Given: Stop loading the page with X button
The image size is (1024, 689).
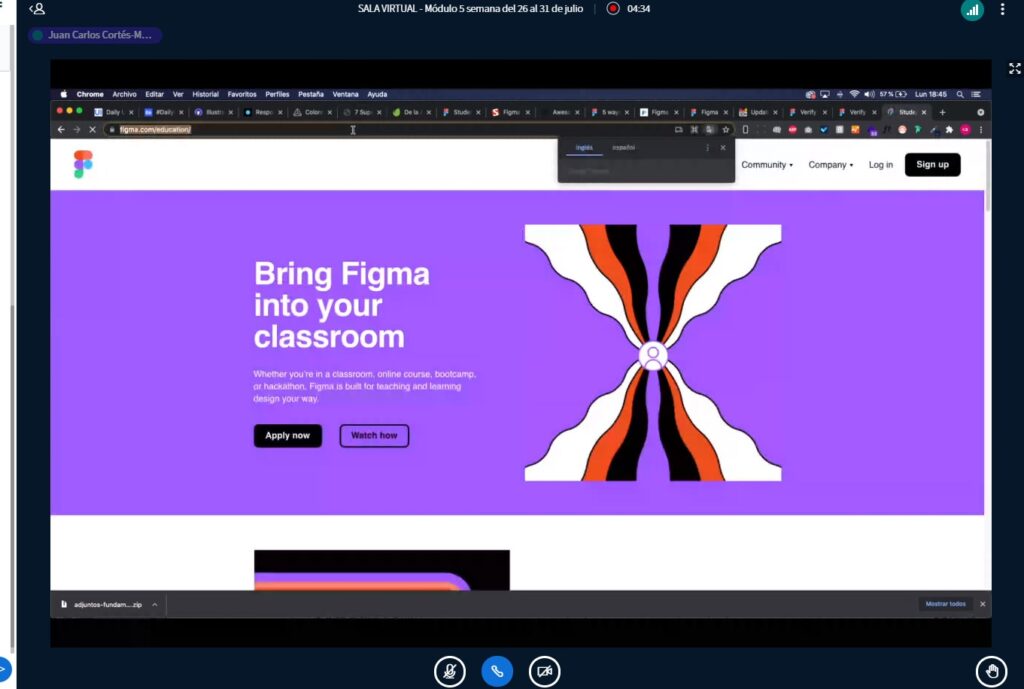Looking at the screenshot, I should (x=92, y=129).
